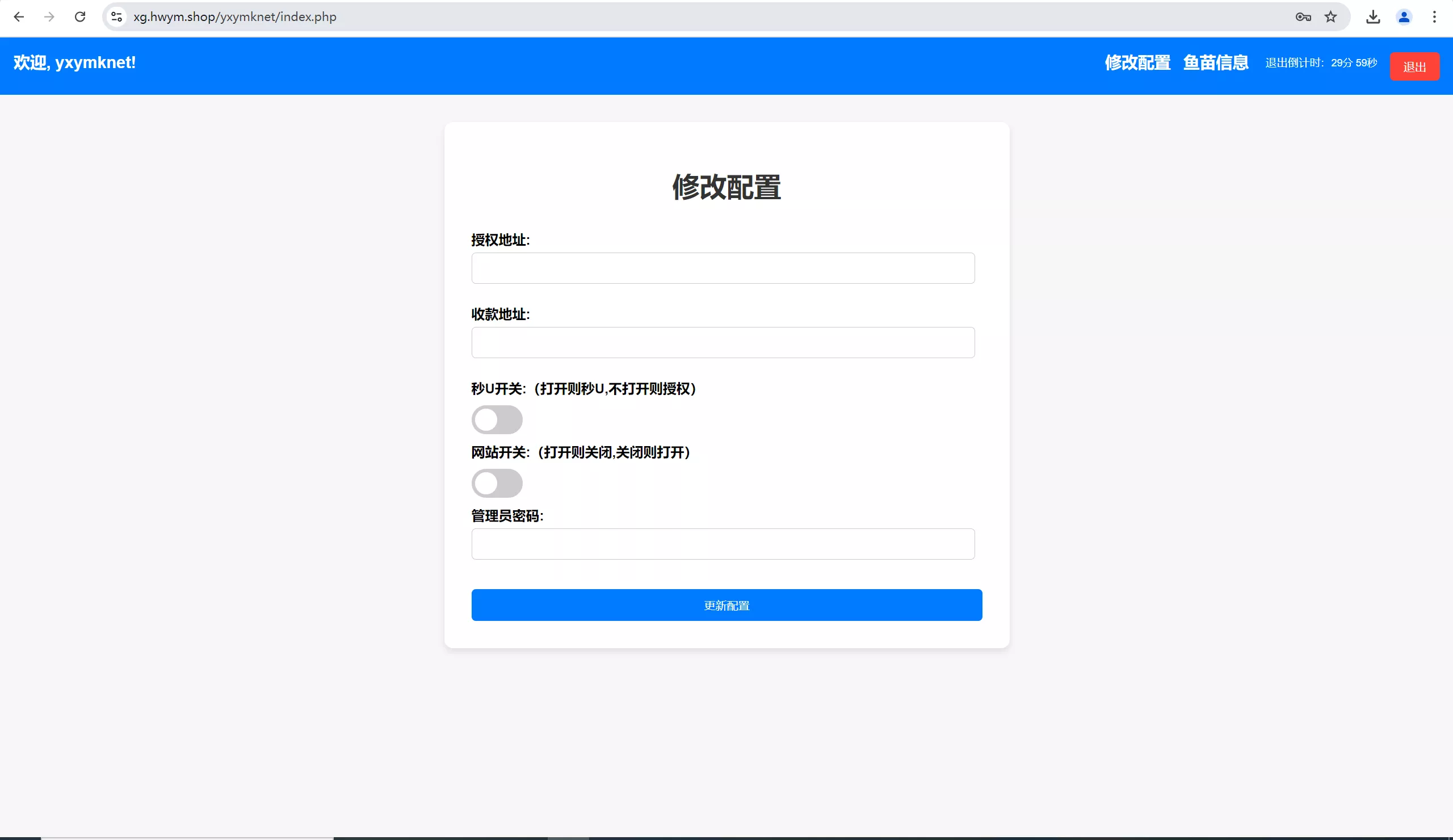Open the saved passwords key icon
The height and width of the screenshot is (840, 1453).
tap(1302, 16)
